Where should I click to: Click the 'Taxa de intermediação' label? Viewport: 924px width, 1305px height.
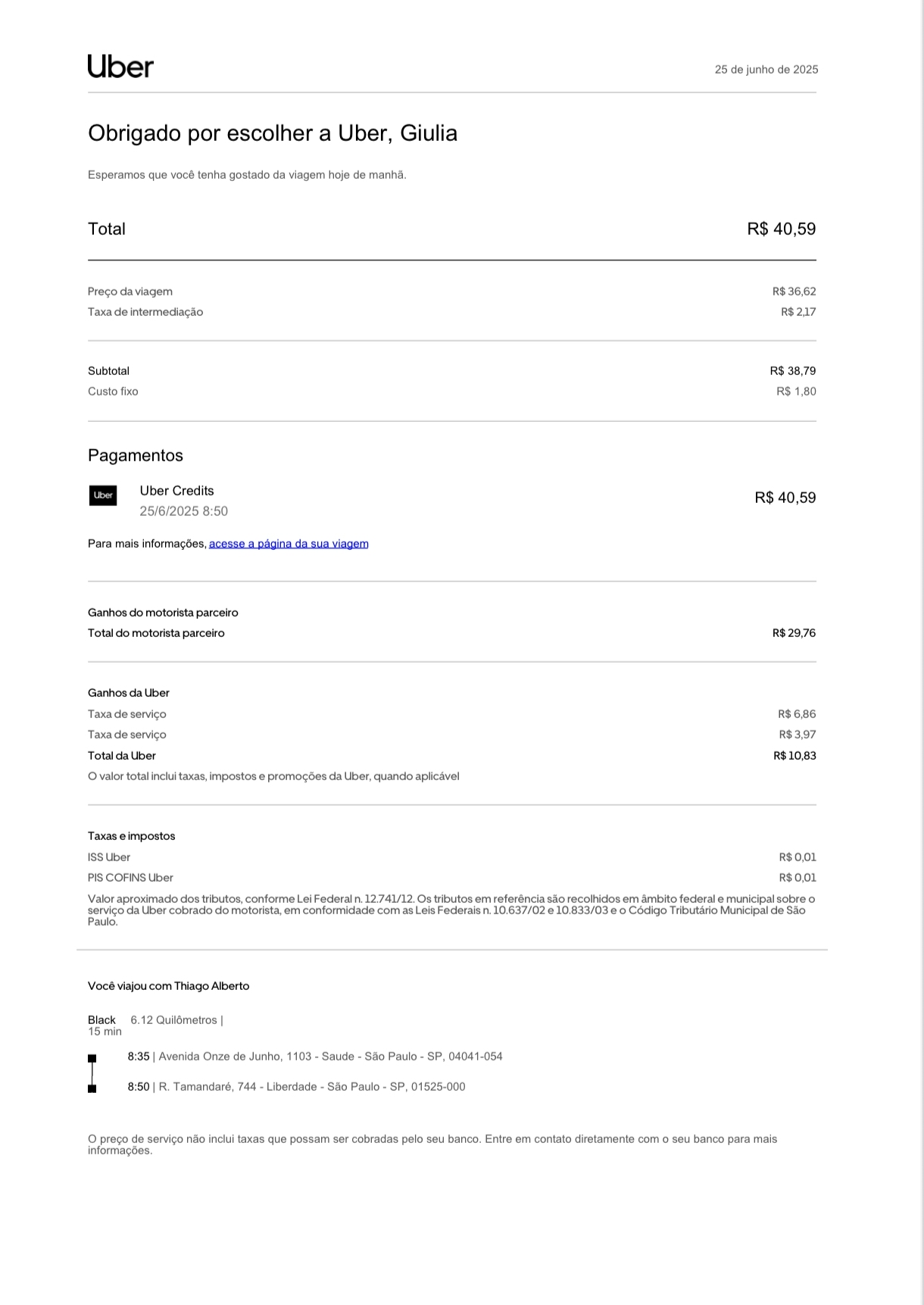point(145,312)
